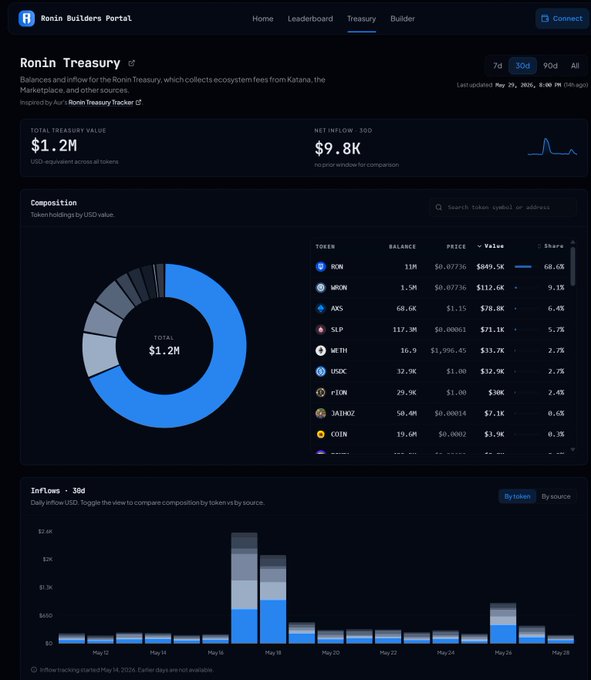Click the info icon beside inflow tracking note
This screenshot has height=680, width=591.
[34, 670]
